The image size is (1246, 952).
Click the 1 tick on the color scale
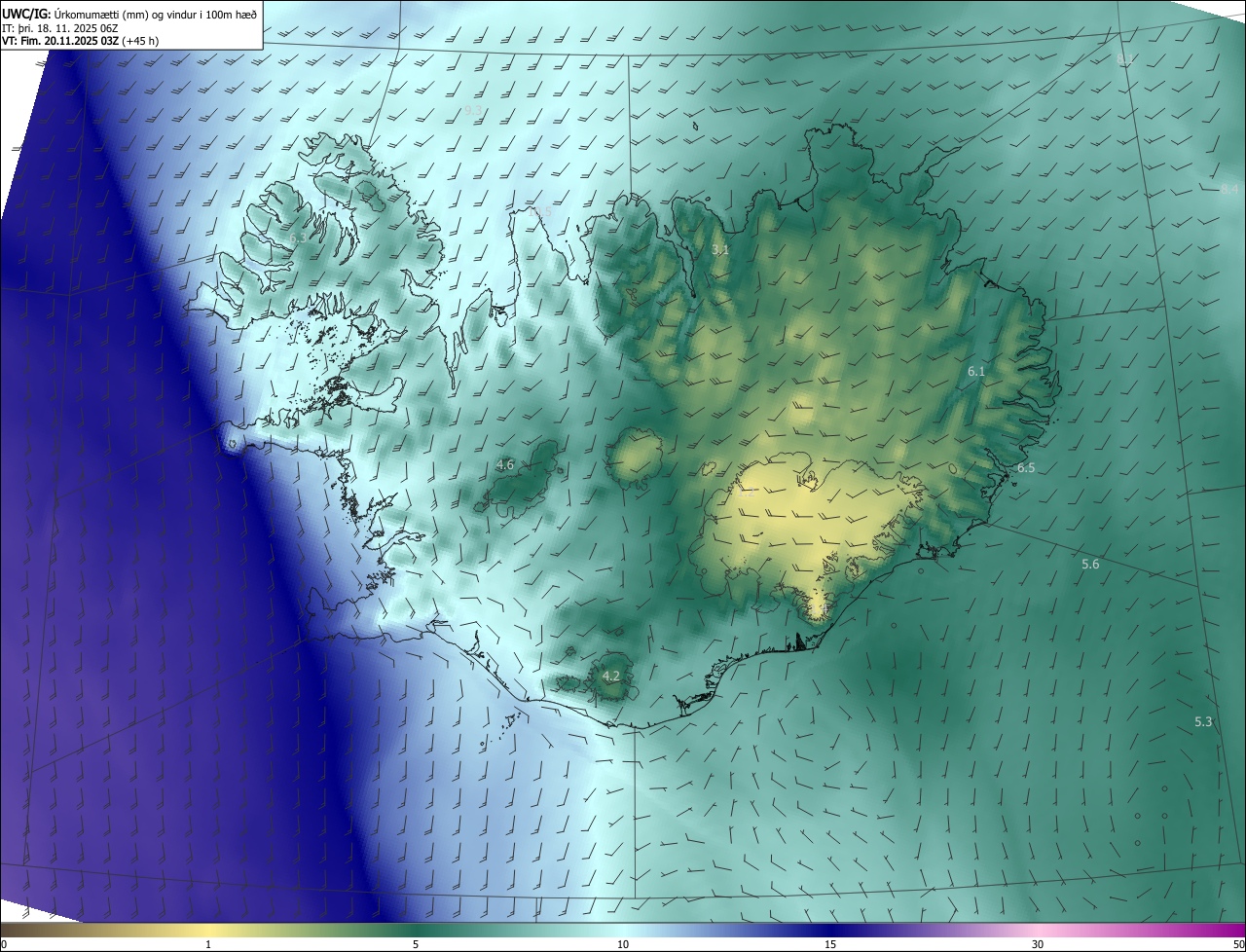208,944
